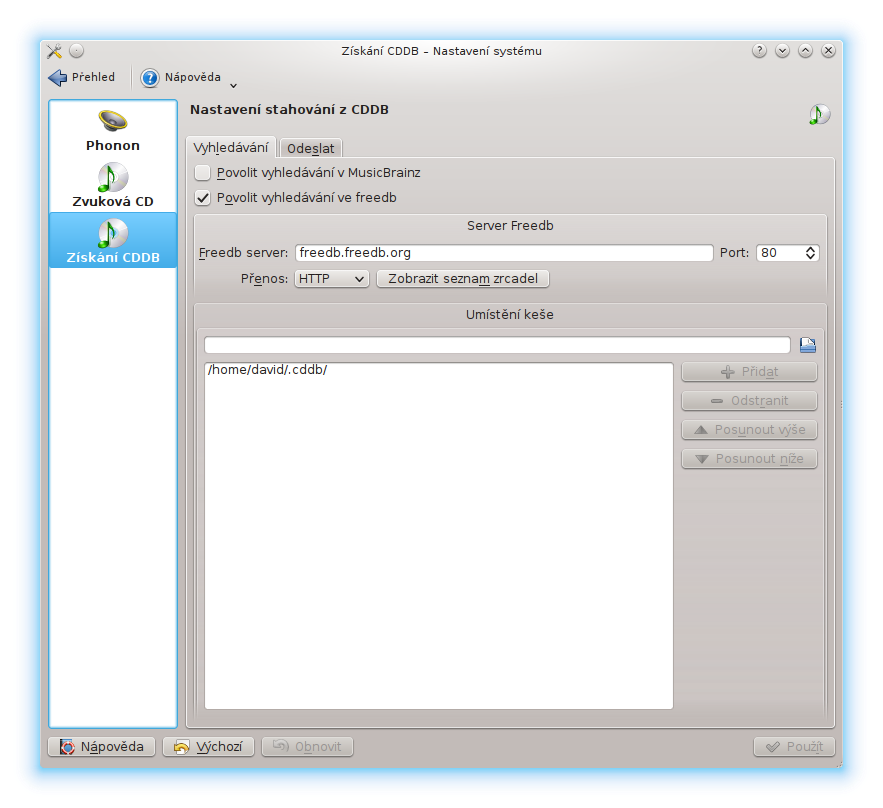Screen dimensions: 883x808
Task: Open the Přenos HTTP dropdown
Action: point(332,279)
